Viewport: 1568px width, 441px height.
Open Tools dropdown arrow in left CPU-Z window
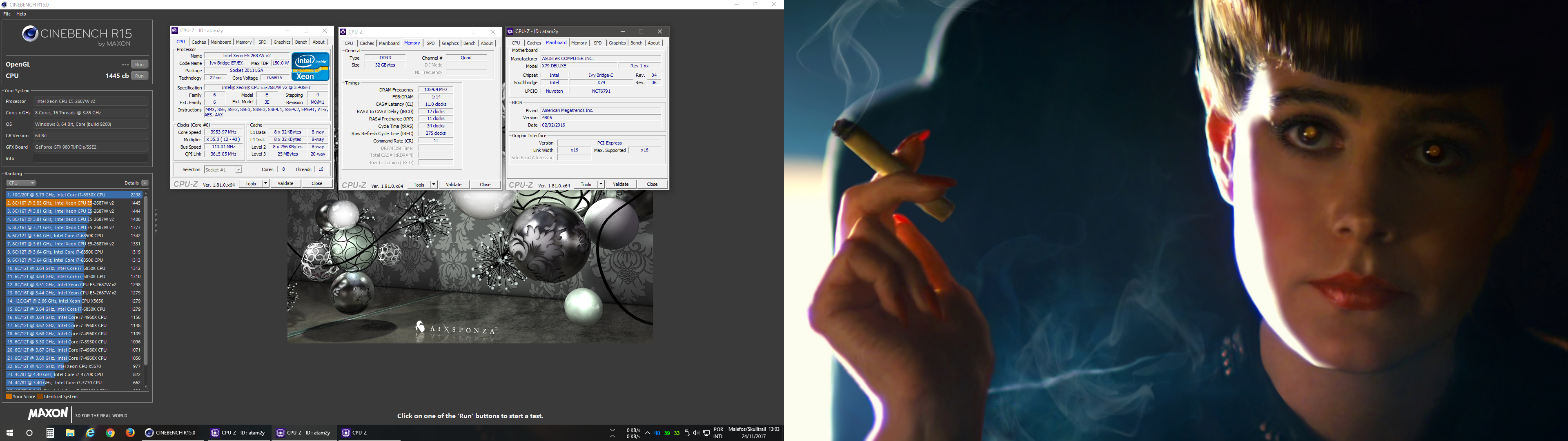pyautogui.click(x=266, y=183)
